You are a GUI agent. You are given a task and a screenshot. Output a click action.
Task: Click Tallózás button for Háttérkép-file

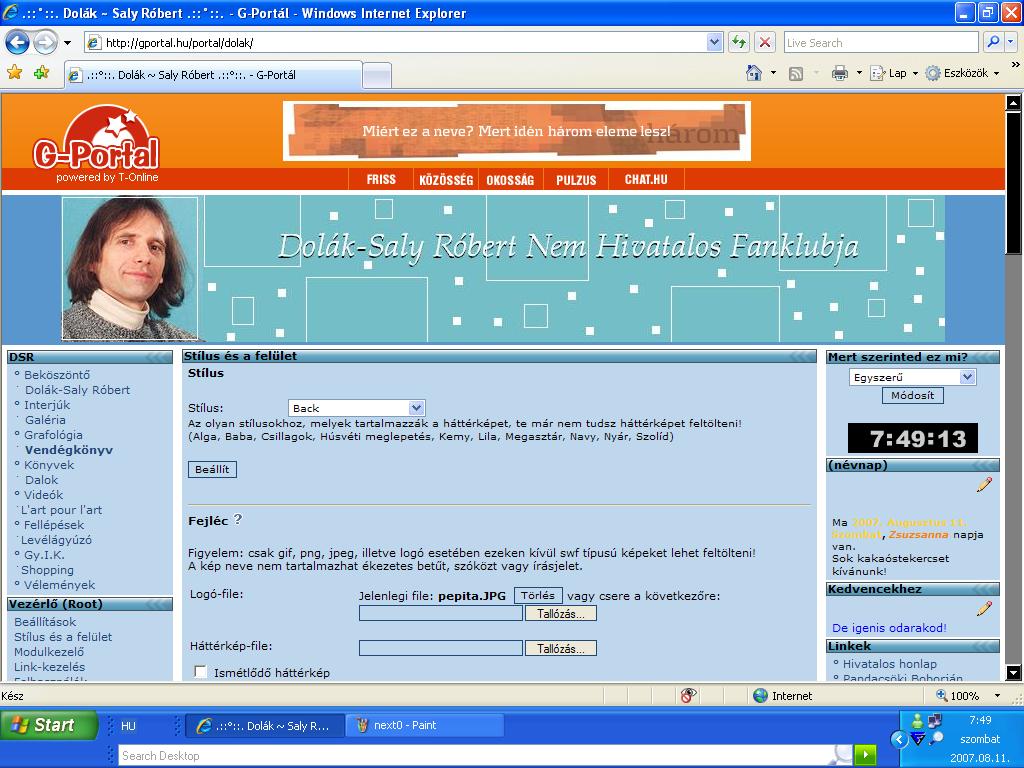(561, 648)
